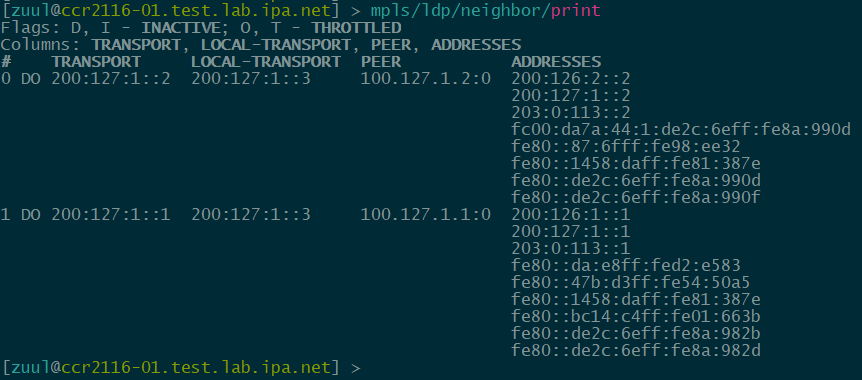Click address 200:126:2::2
This screenshot has width=862, height=380.
point(571,79)
